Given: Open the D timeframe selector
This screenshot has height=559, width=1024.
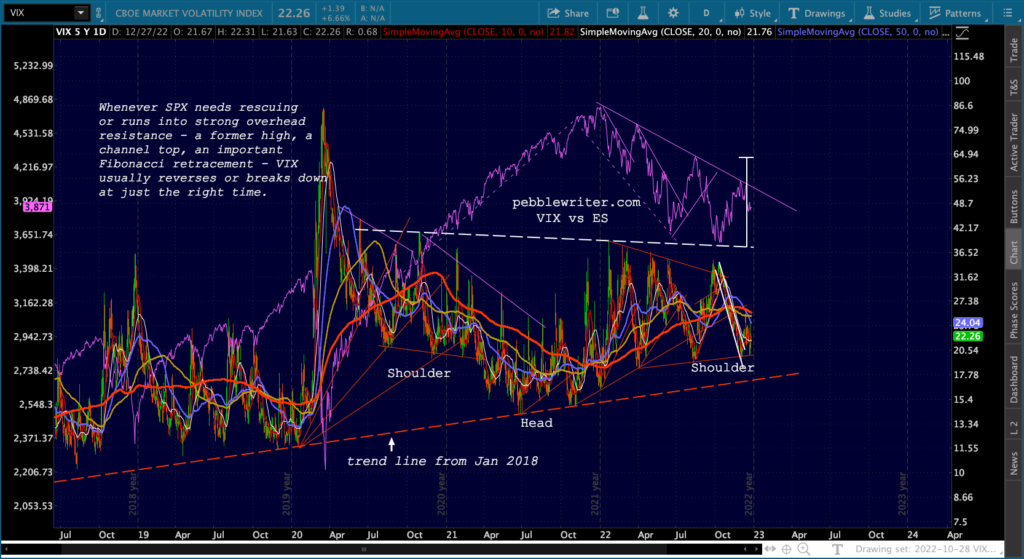Looking at the screenshot, I should tap(706, 13).
